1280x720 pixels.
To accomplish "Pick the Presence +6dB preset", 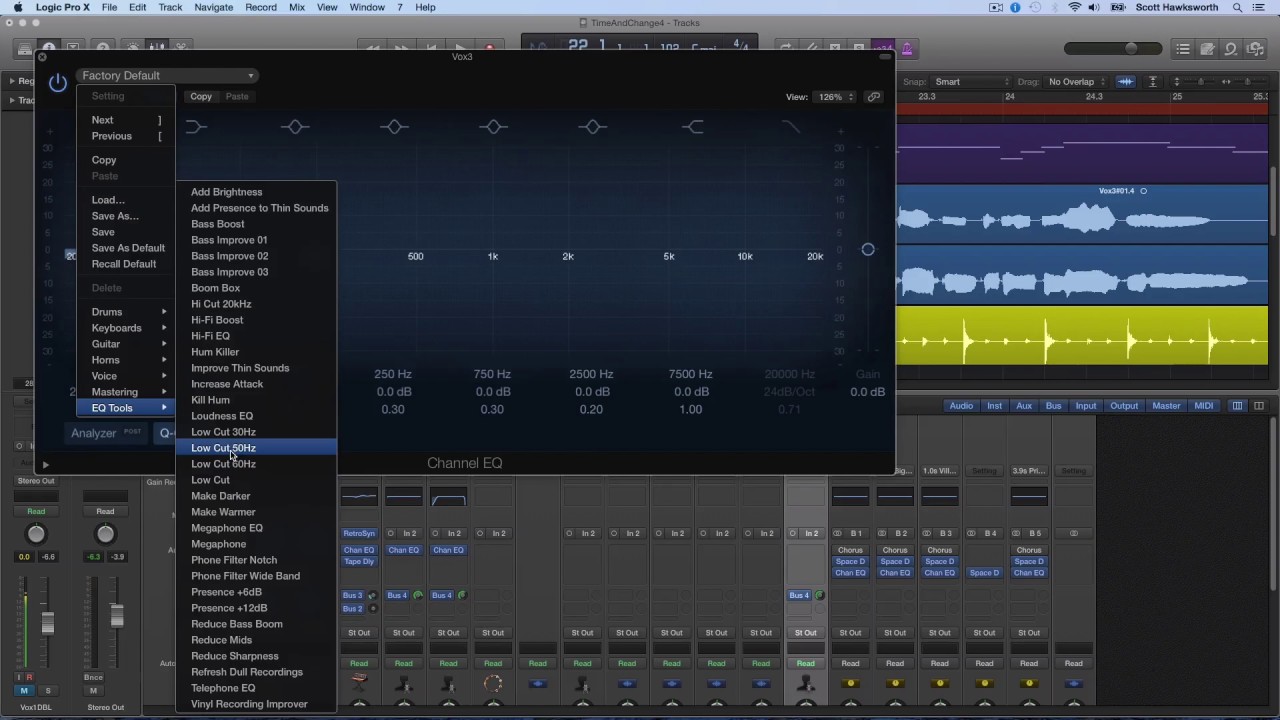I will 257,592.
